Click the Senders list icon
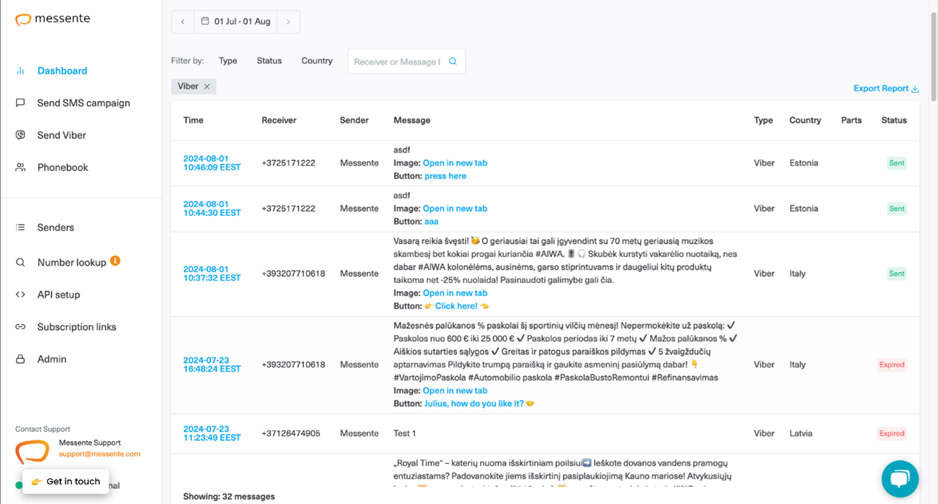 pyautogui.click(x=20, y=227)
